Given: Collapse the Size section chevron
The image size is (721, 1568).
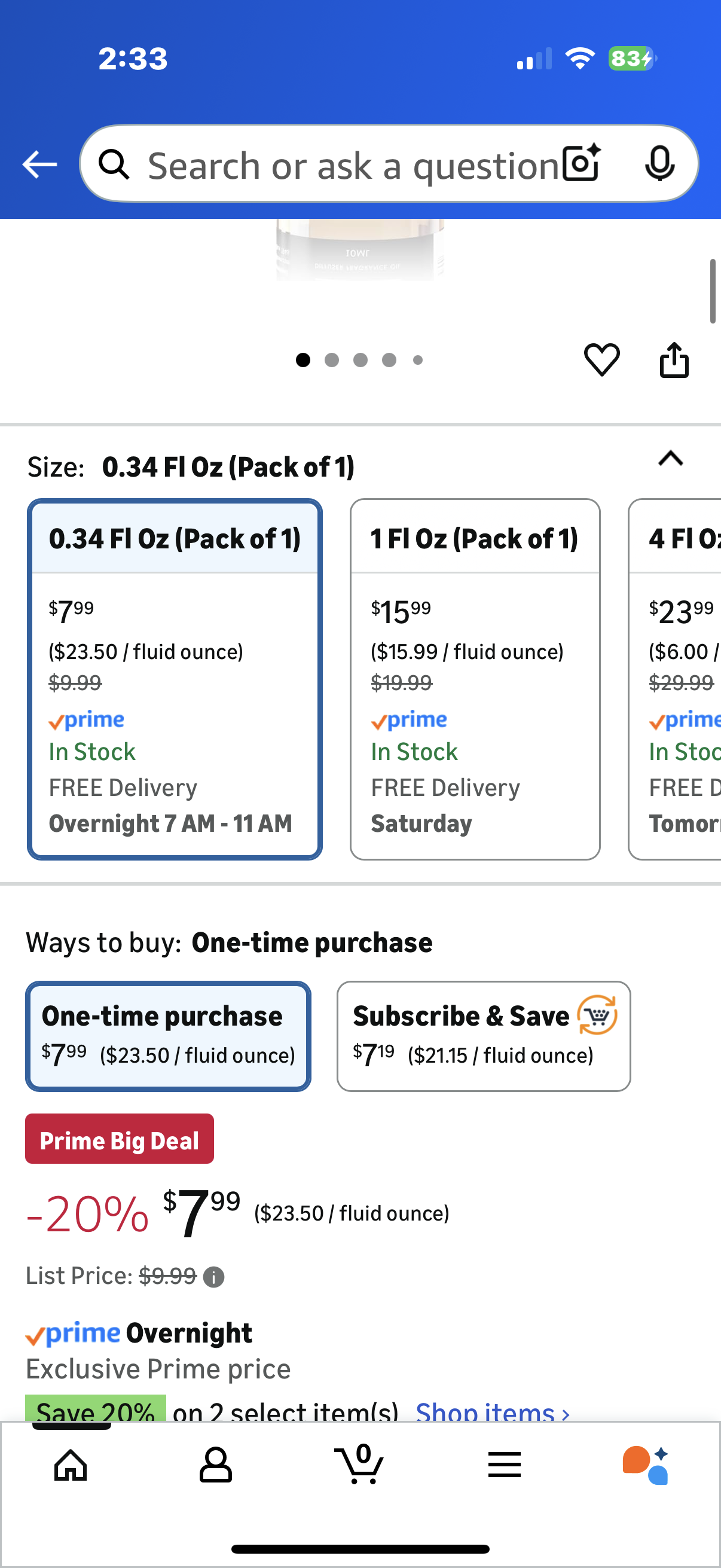Looking at the screenshot, I should (x=670, y=458).
